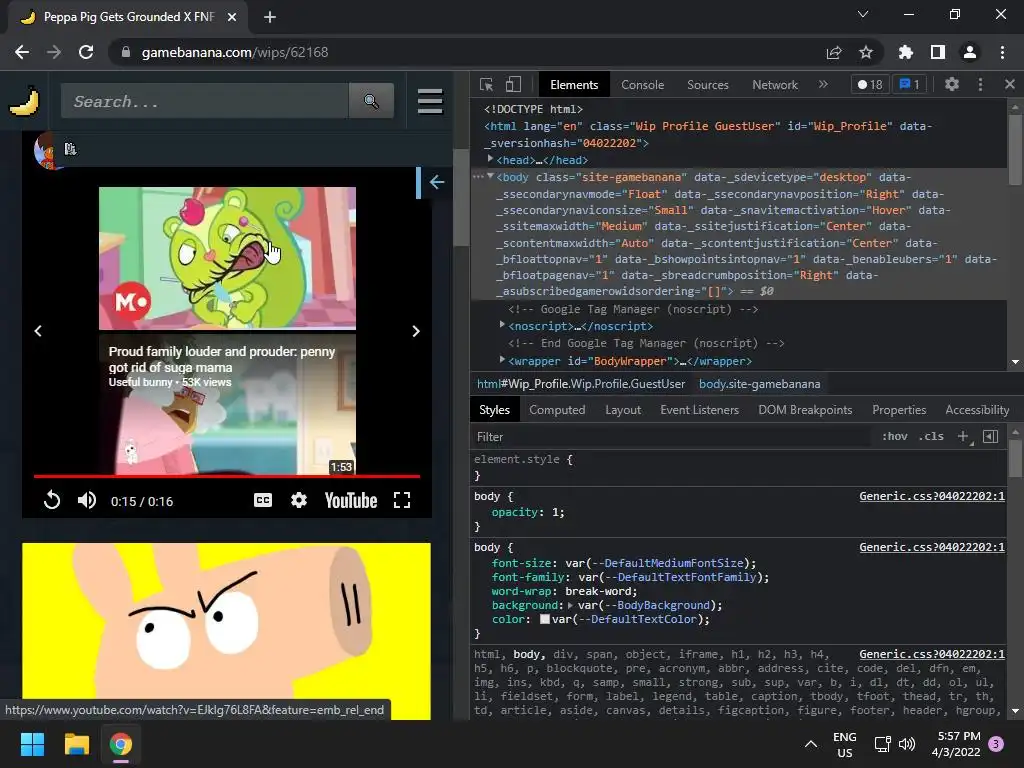Go to next media item arrow

tap(416, 331)
